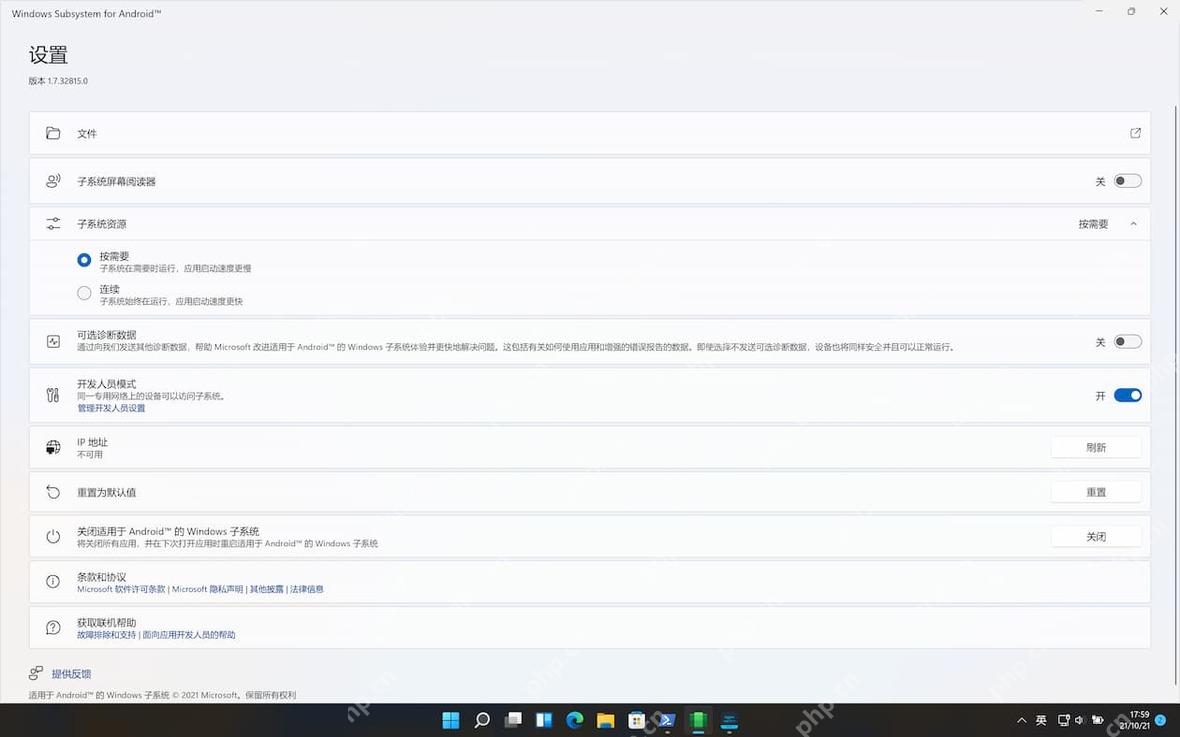The image size is (1180, 737).
Task: Open Microsoft Store from taskbar
Action: coord(637,720)
